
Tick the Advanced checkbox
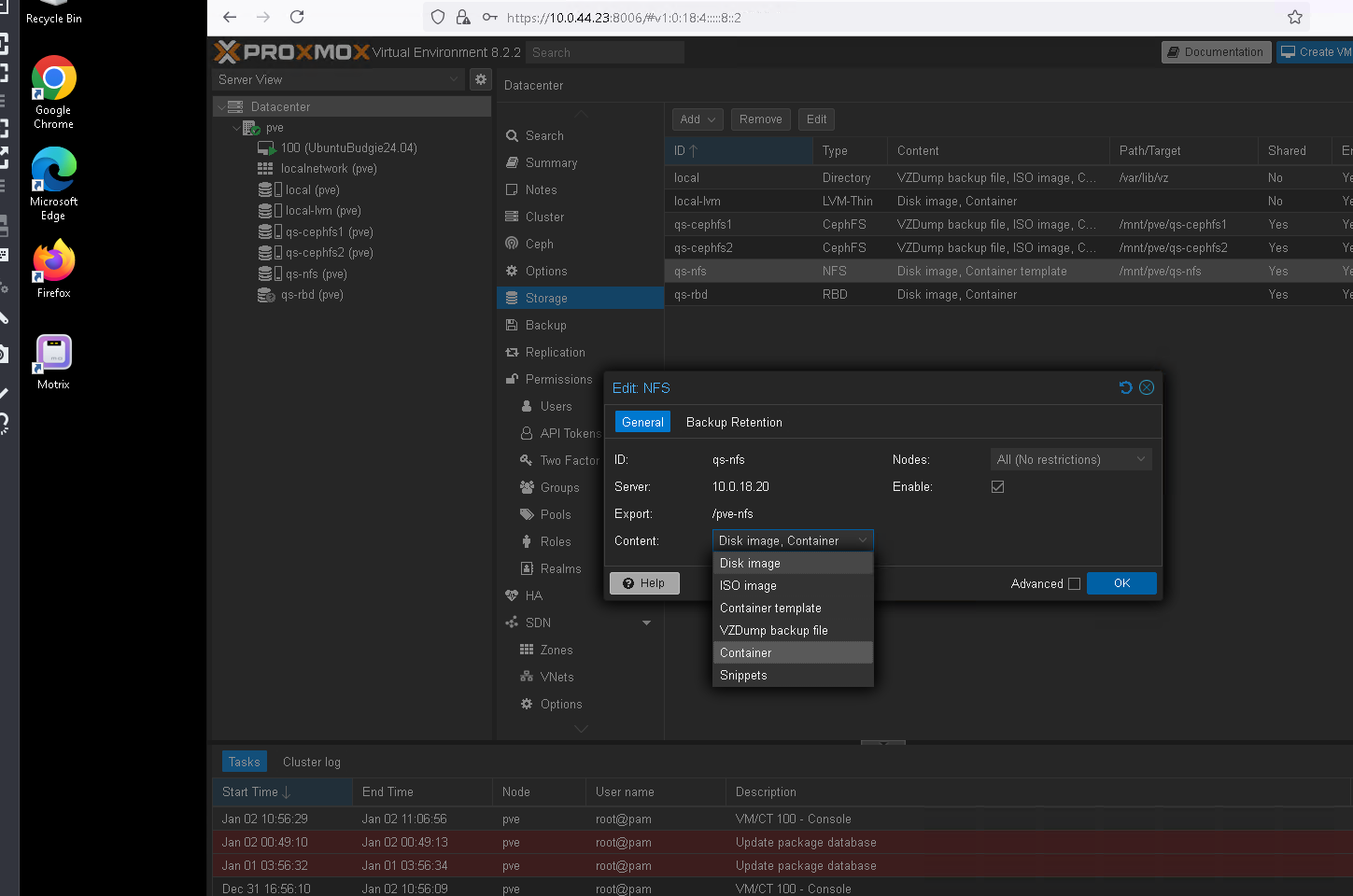(1074, 583)
